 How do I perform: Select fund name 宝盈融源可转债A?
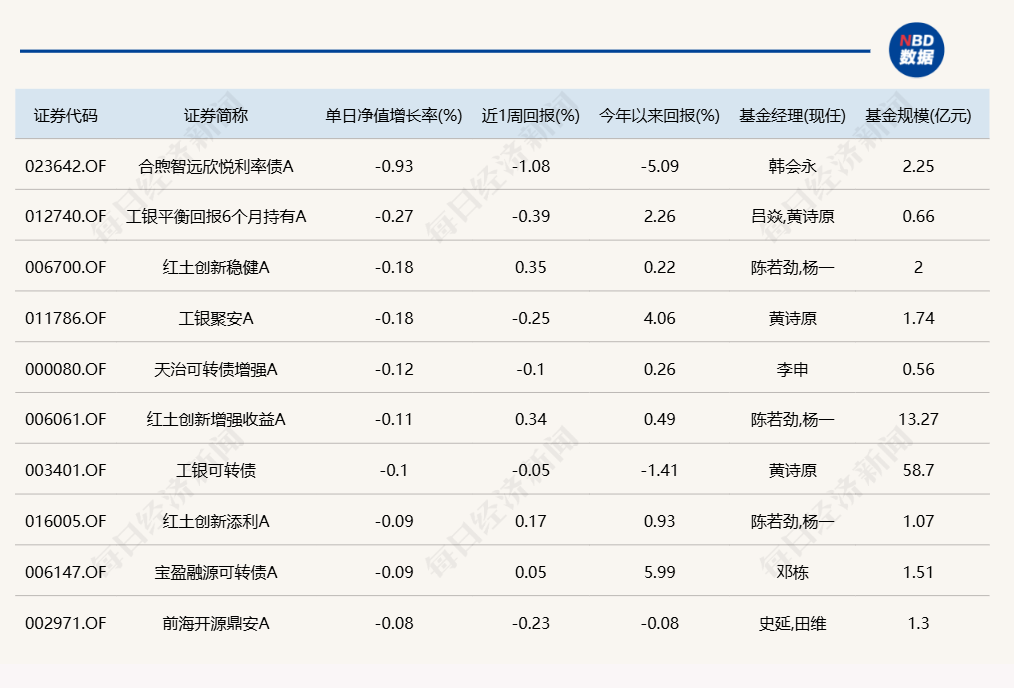click(x=216, y=572)
